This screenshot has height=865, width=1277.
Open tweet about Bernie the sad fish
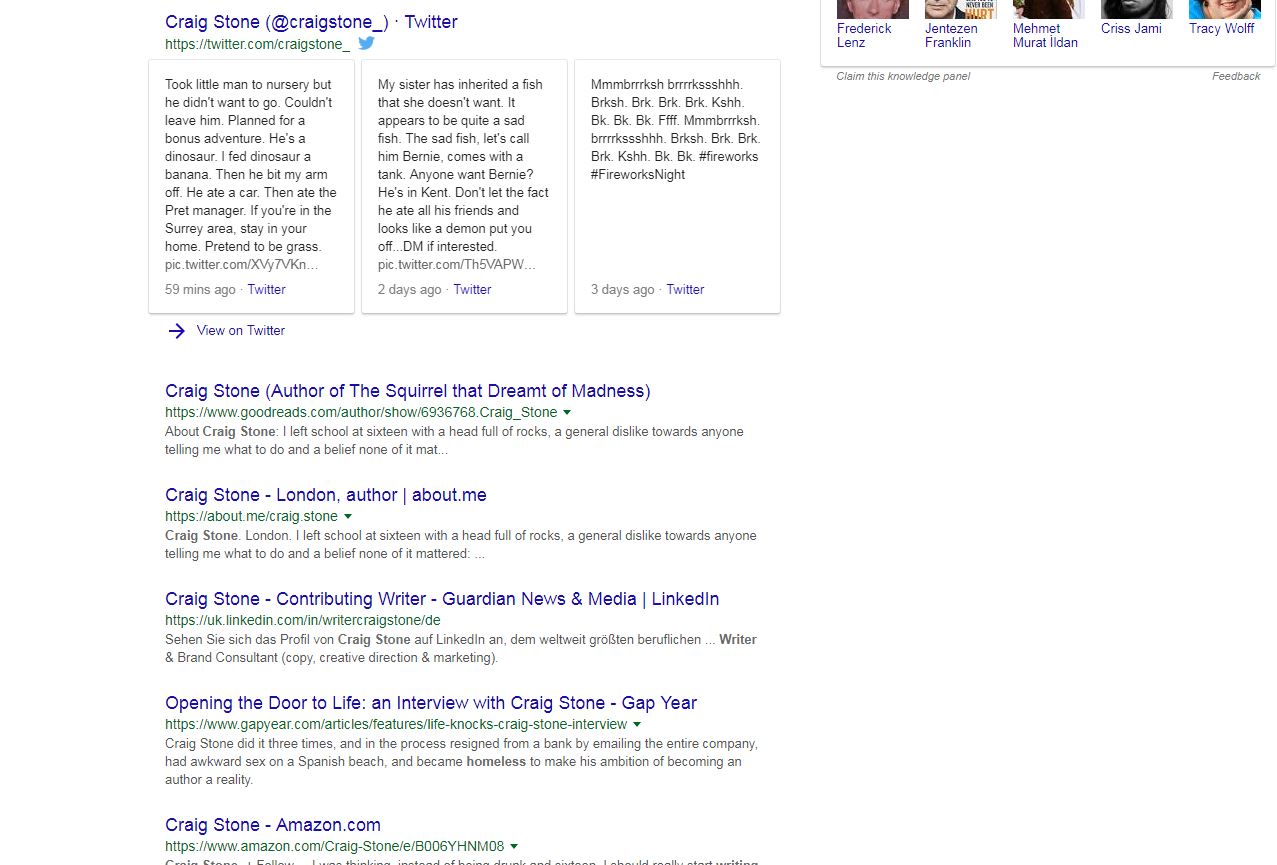tap(464, 187)
